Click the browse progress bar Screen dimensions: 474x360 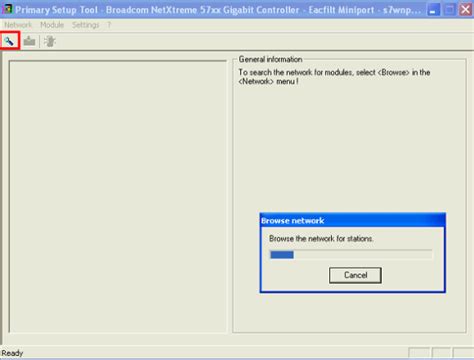pyautogui.click(x=351, y=255)
